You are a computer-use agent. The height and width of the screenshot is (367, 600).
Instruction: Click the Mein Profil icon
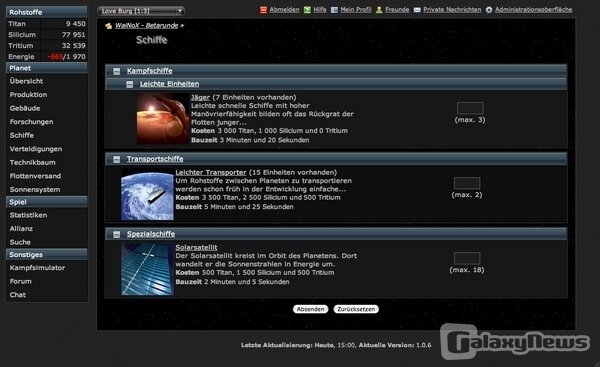334,10
